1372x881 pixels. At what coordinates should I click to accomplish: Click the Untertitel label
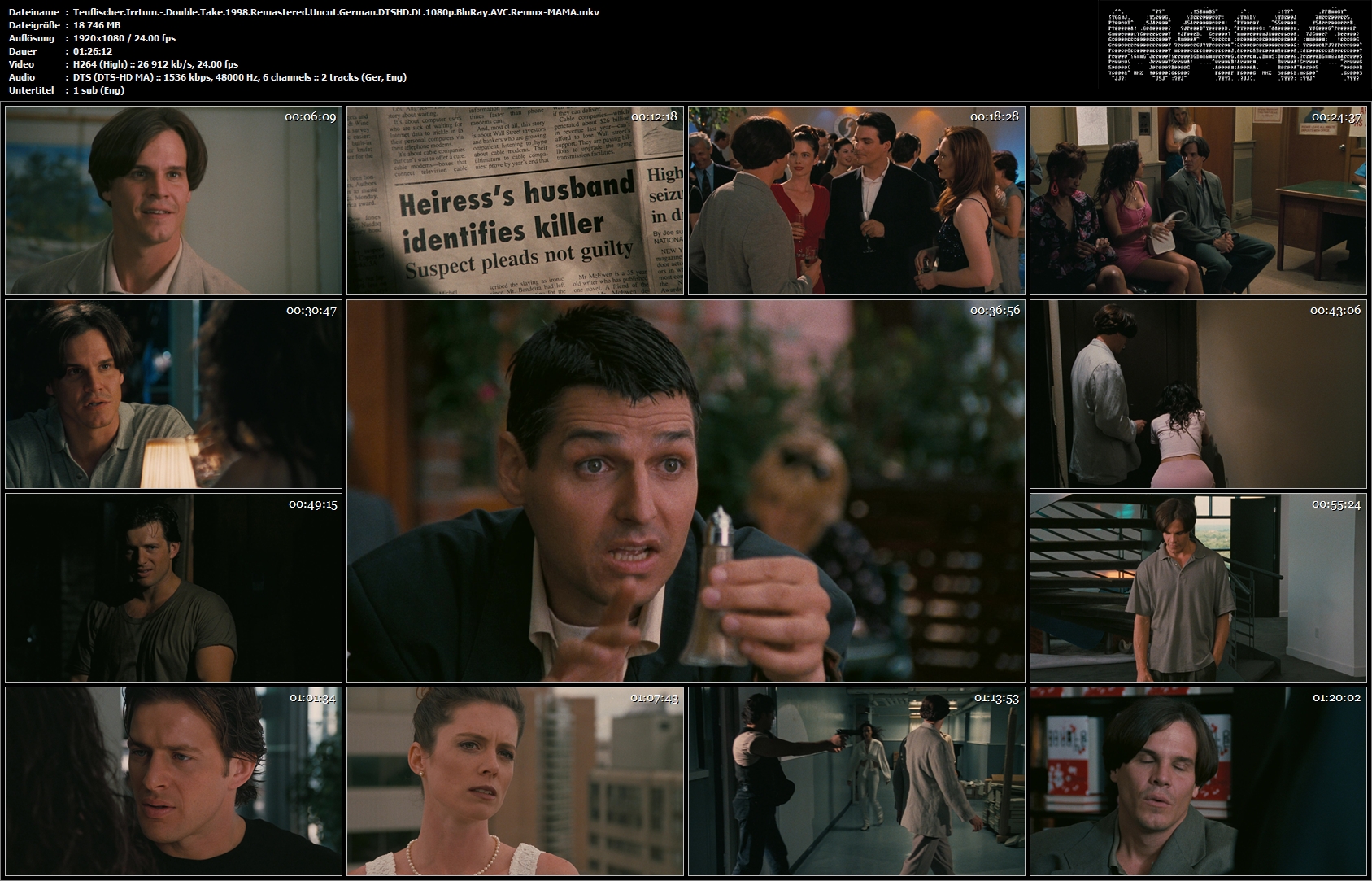(32, 90)
